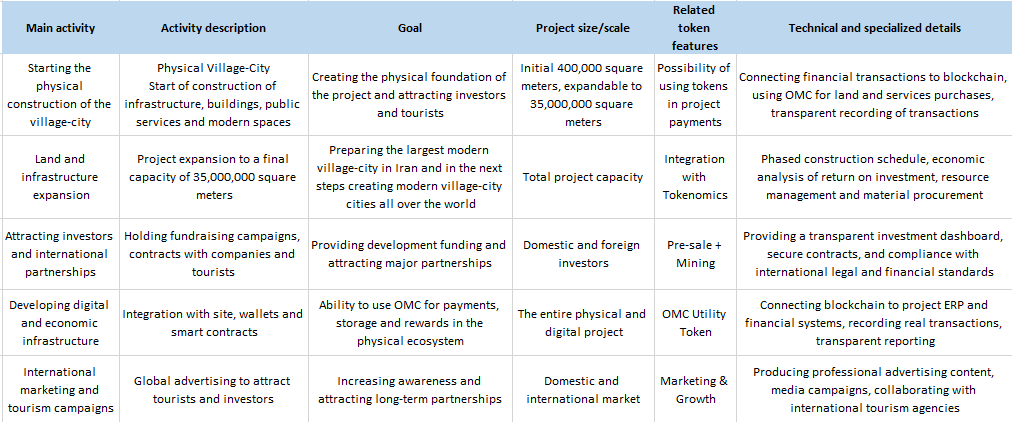
Task: Select the "Integration with Tokenomics" cell
Action: pos(695,177)
